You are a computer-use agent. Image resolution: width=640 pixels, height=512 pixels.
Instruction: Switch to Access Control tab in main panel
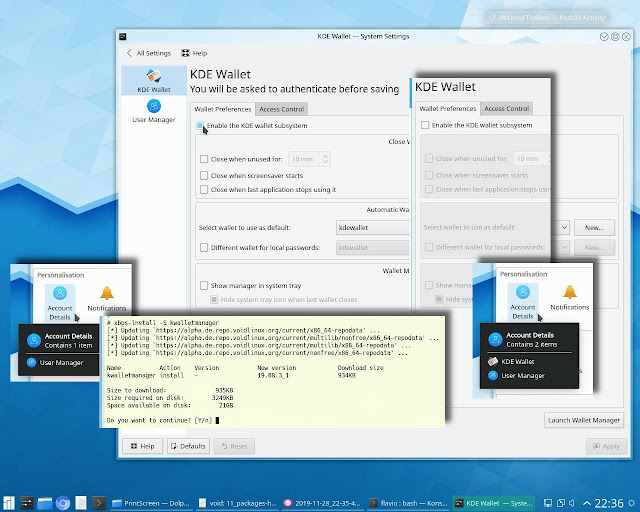(282, 109)
